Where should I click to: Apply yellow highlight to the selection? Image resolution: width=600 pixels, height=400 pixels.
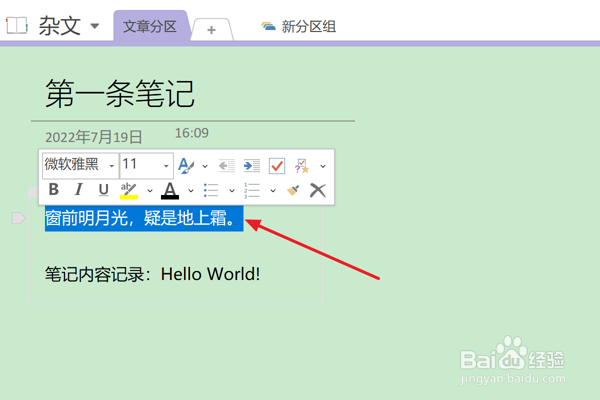click(x=129, y=190)
